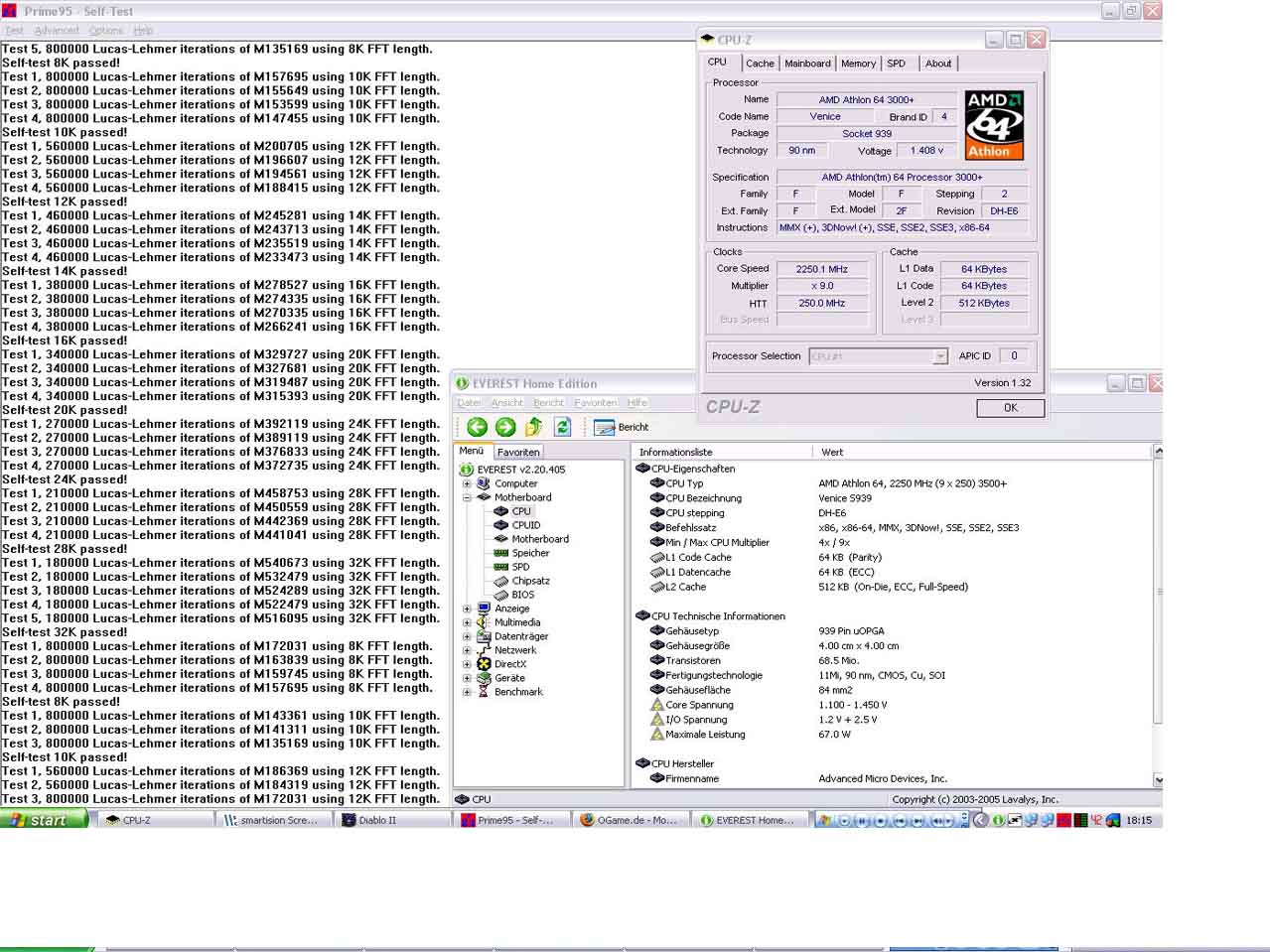Open the Speicher item in EVEREST tree
1270x952 pixels.
530,553
